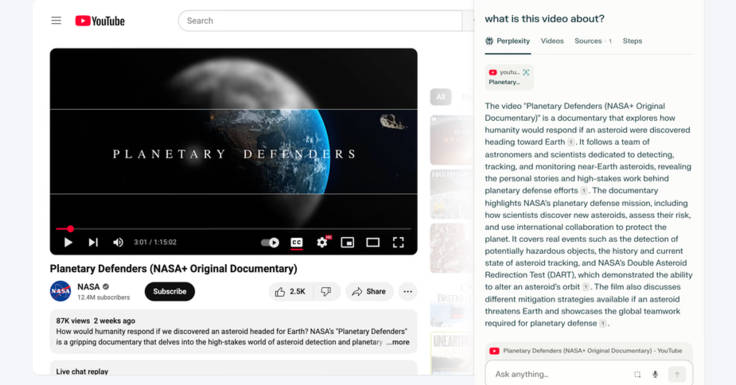Play the Planetary Defenders video
Screen dimensions: 736x385
68,242
